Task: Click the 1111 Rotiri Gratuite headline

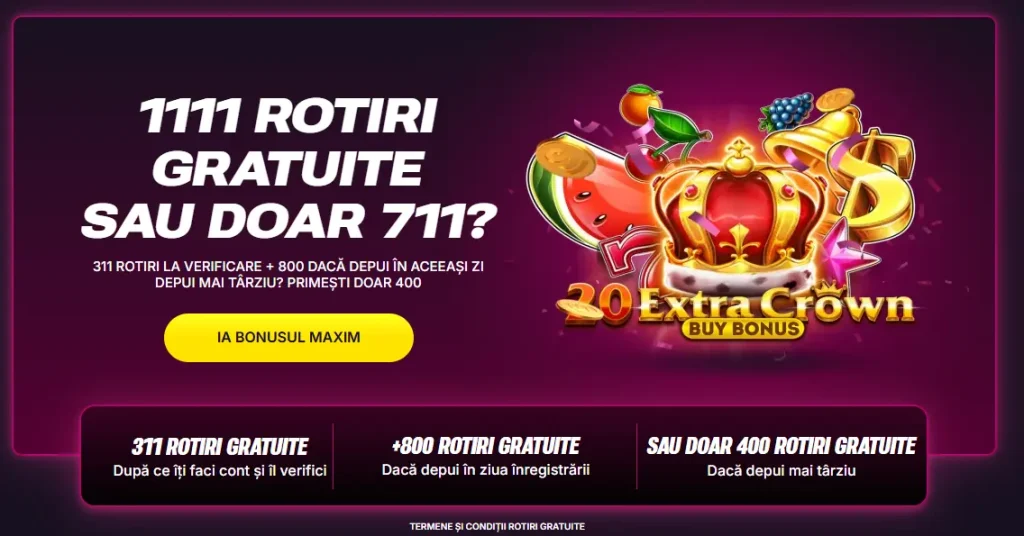Action: tap(289, 169)
